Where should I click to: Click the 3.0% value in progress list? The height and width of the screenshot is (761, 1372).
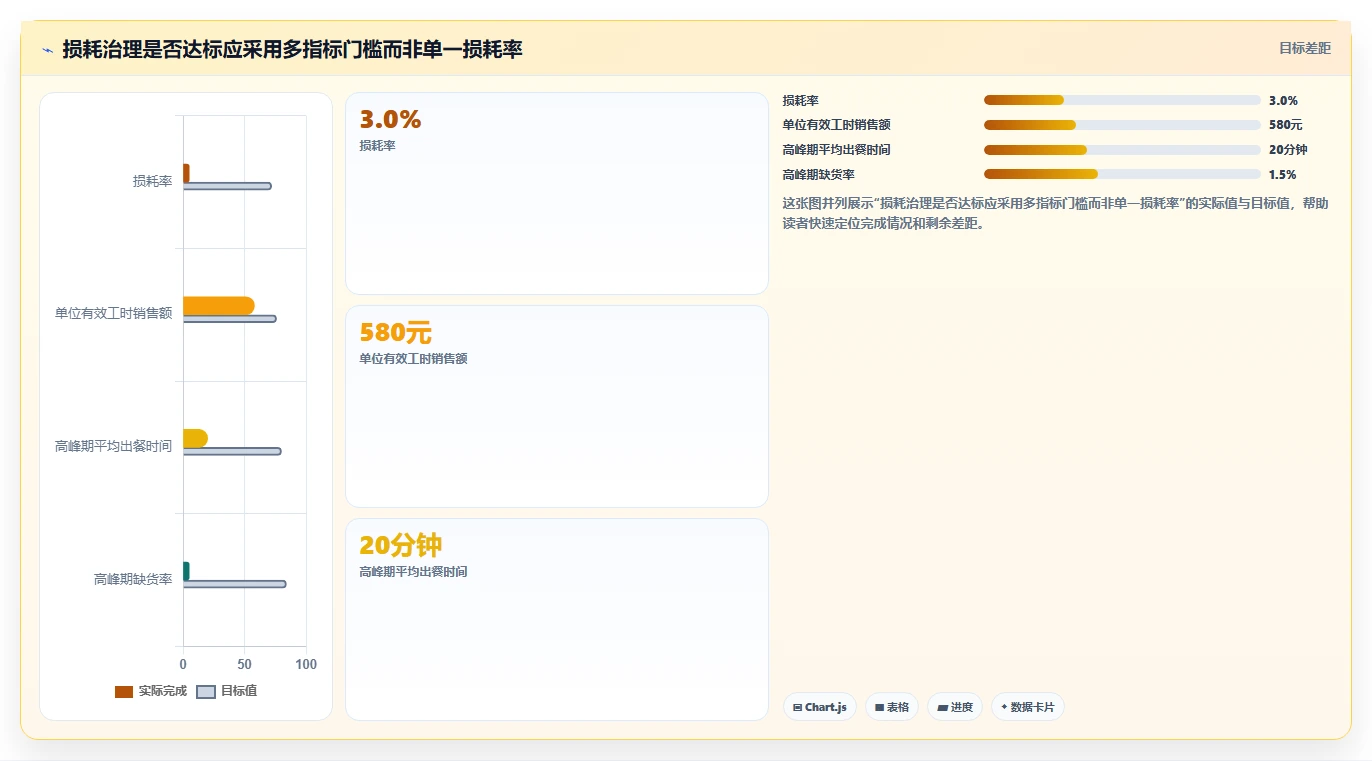tap(1283, 101)
